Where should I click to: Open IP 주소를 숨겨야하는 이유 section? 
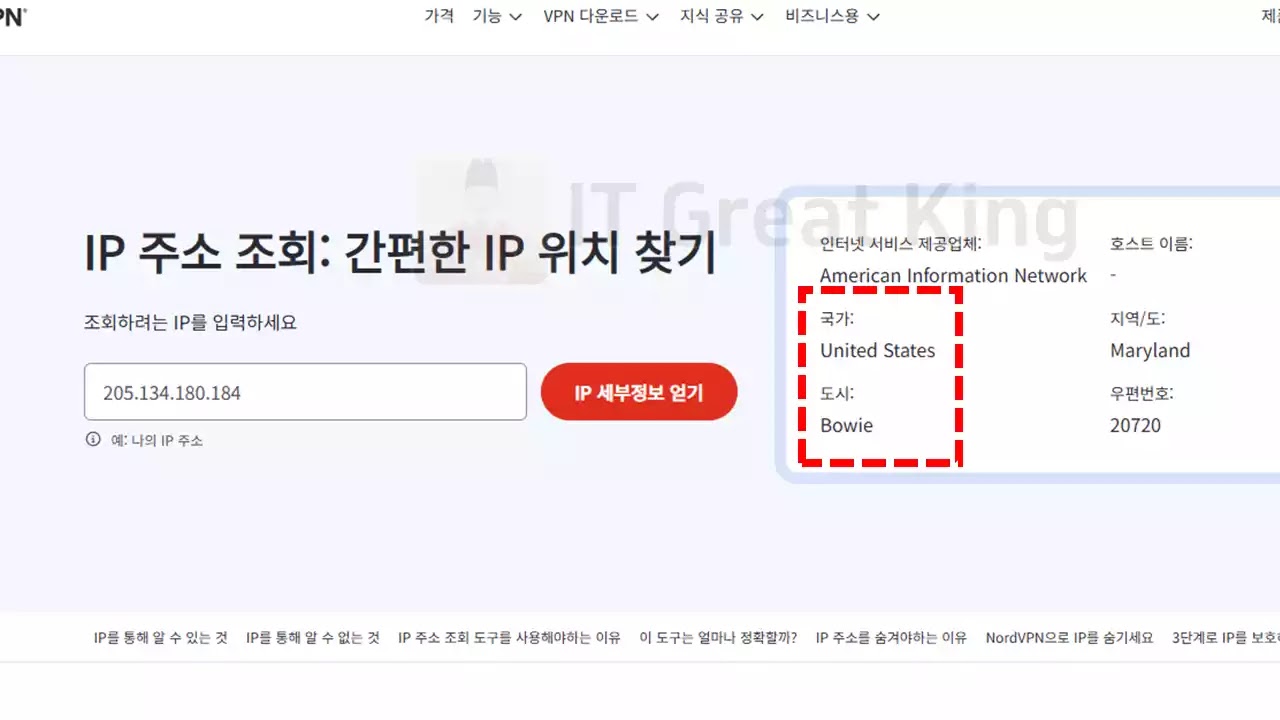click(891, 637)
